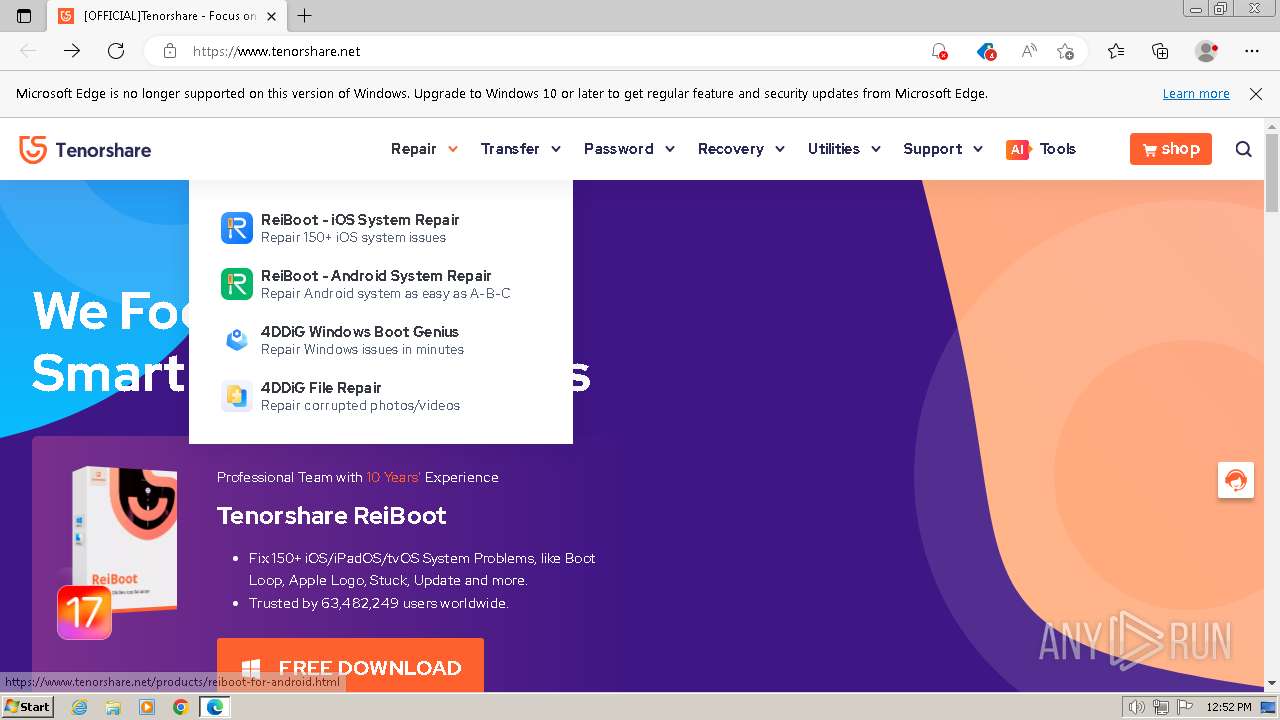Click the ReiBoot product box image
This screenshot has width=1280, height=720.
124,538
